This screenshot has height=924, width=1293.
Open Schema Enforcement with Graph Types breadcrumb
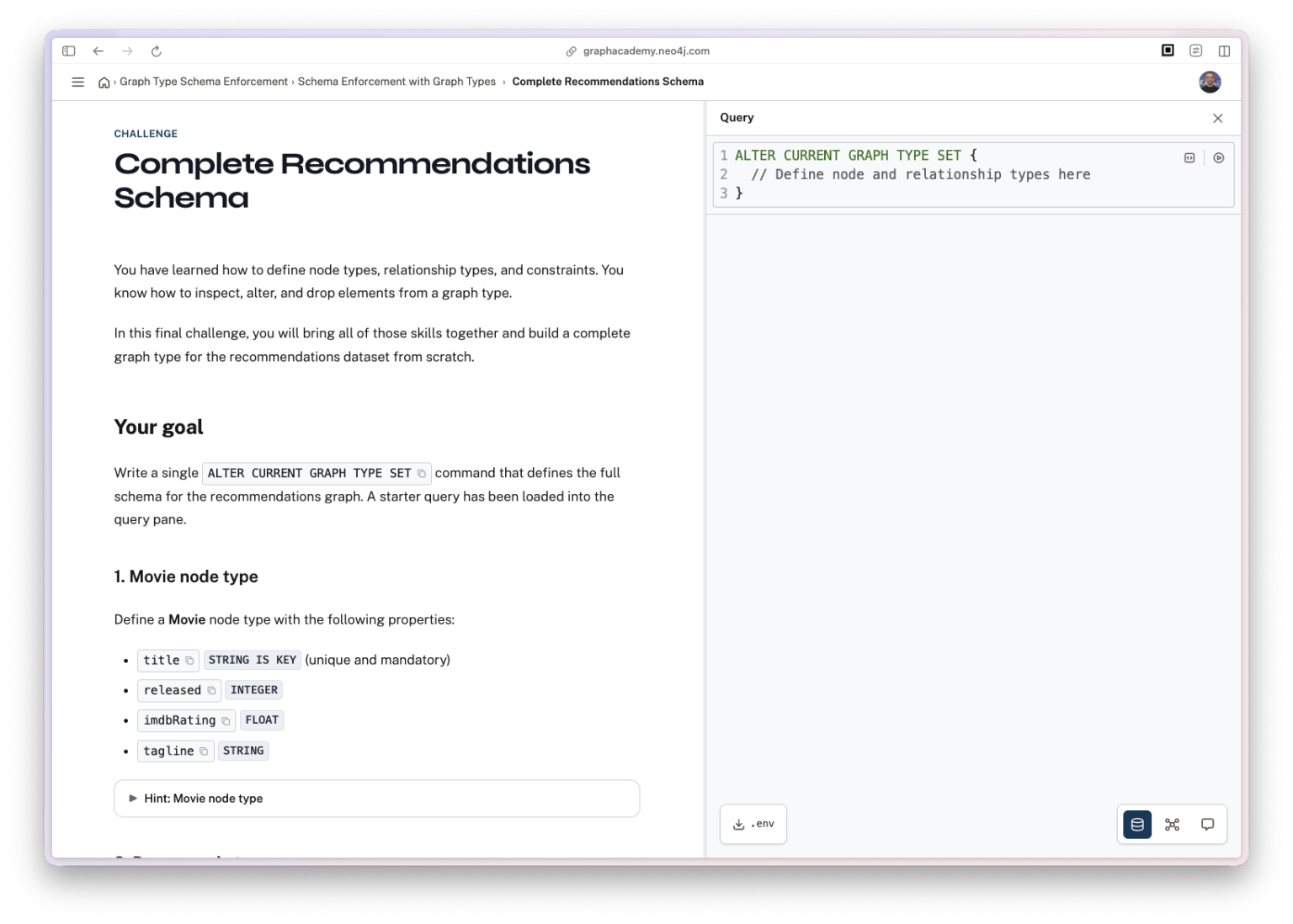396,82
